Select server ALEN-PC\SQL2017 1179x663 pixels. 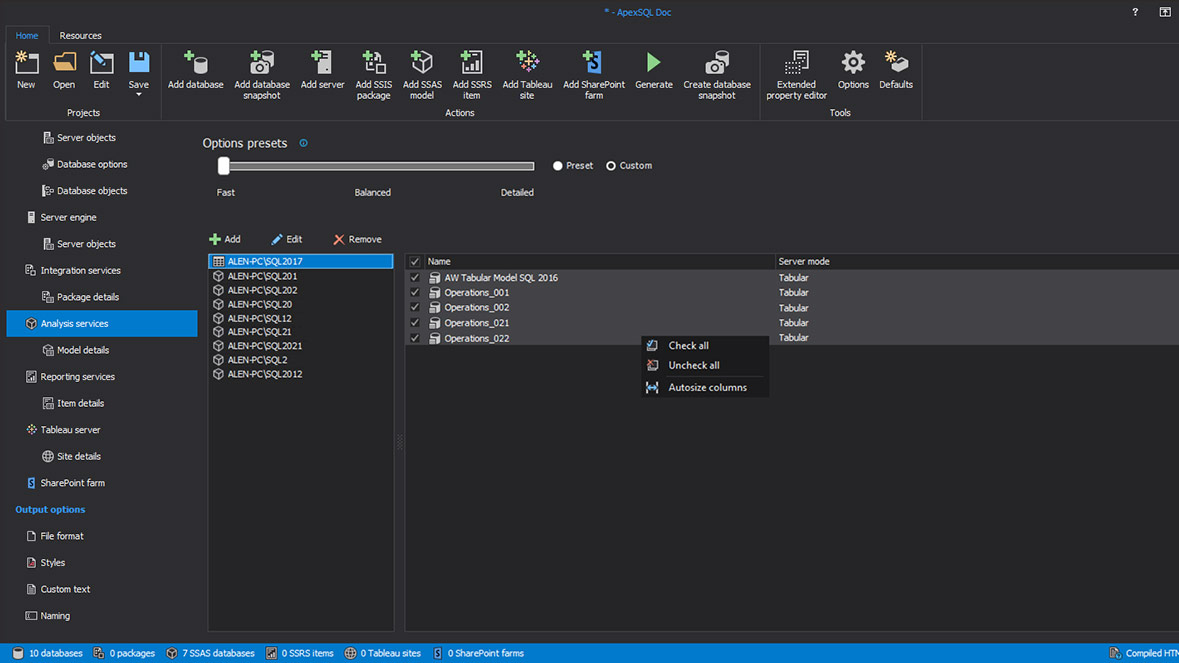point(301,261)
